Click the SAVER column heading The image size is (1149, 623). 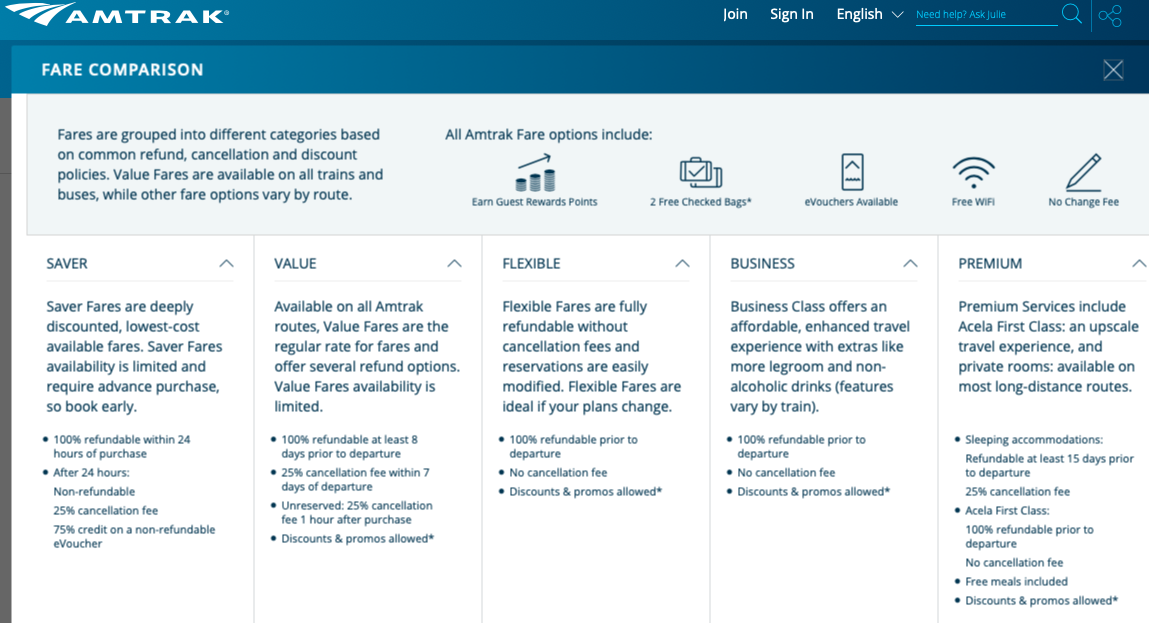click(x=67, y=264)
